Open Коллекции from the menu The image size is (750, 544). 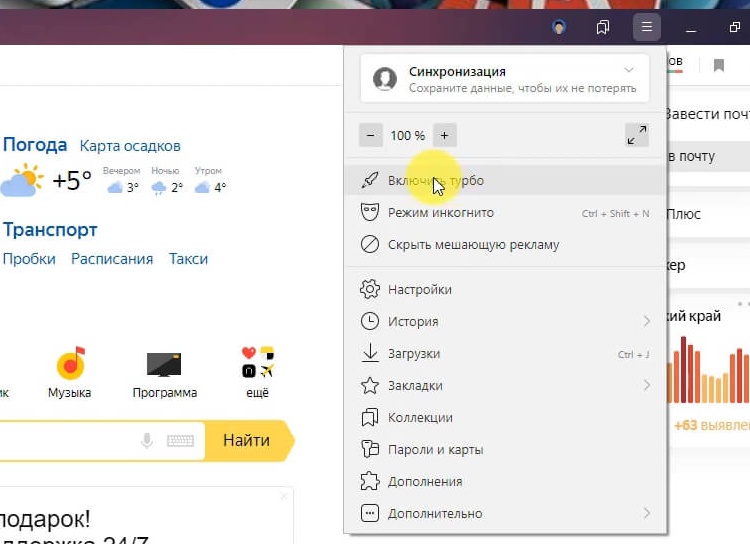tap(505, 418)
